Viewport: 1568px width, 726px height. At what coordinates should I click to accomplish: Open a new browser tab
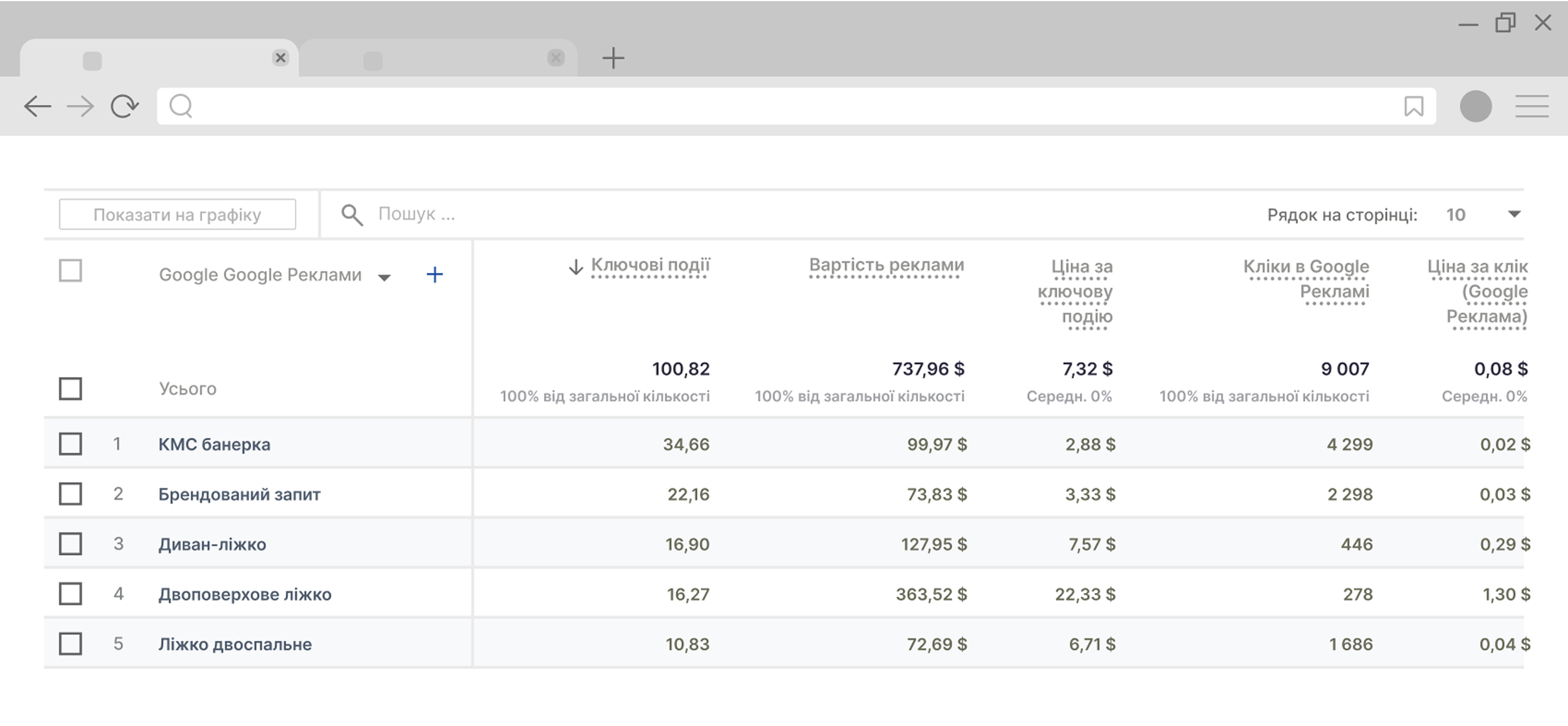(614, 58)
